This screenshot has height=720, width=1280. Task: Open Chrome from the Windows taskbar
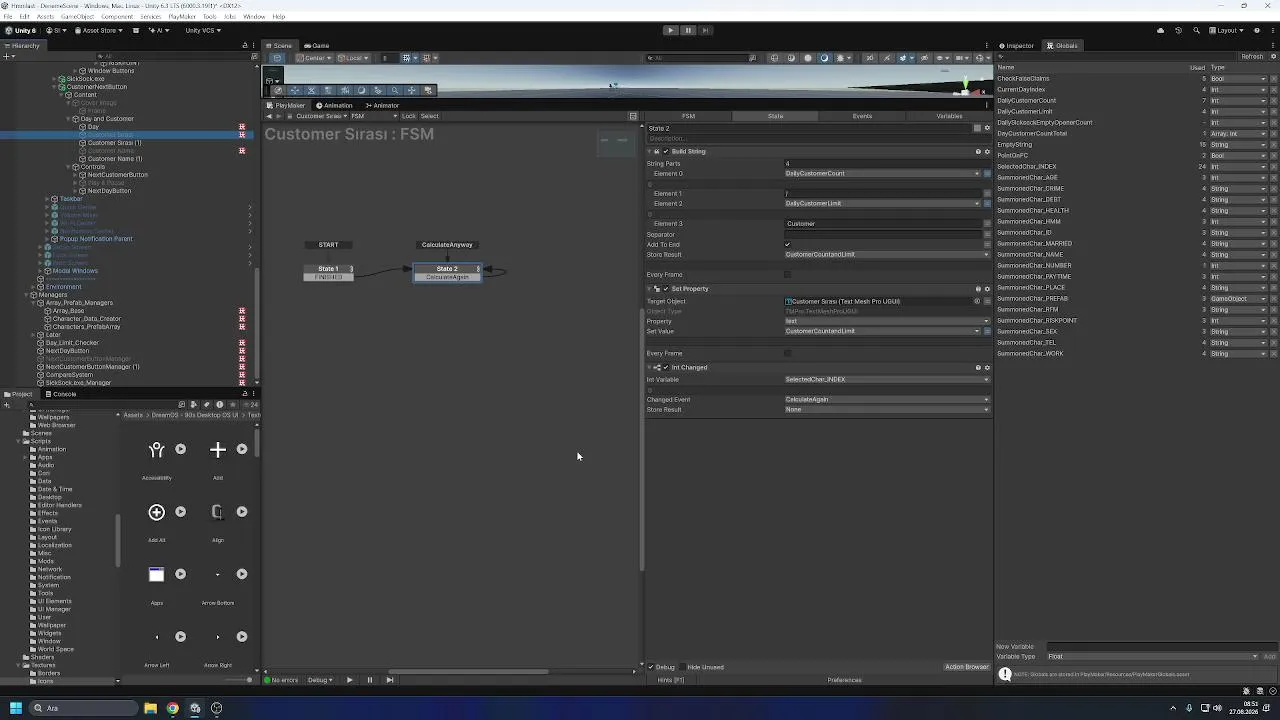click(x=172, y=708)
